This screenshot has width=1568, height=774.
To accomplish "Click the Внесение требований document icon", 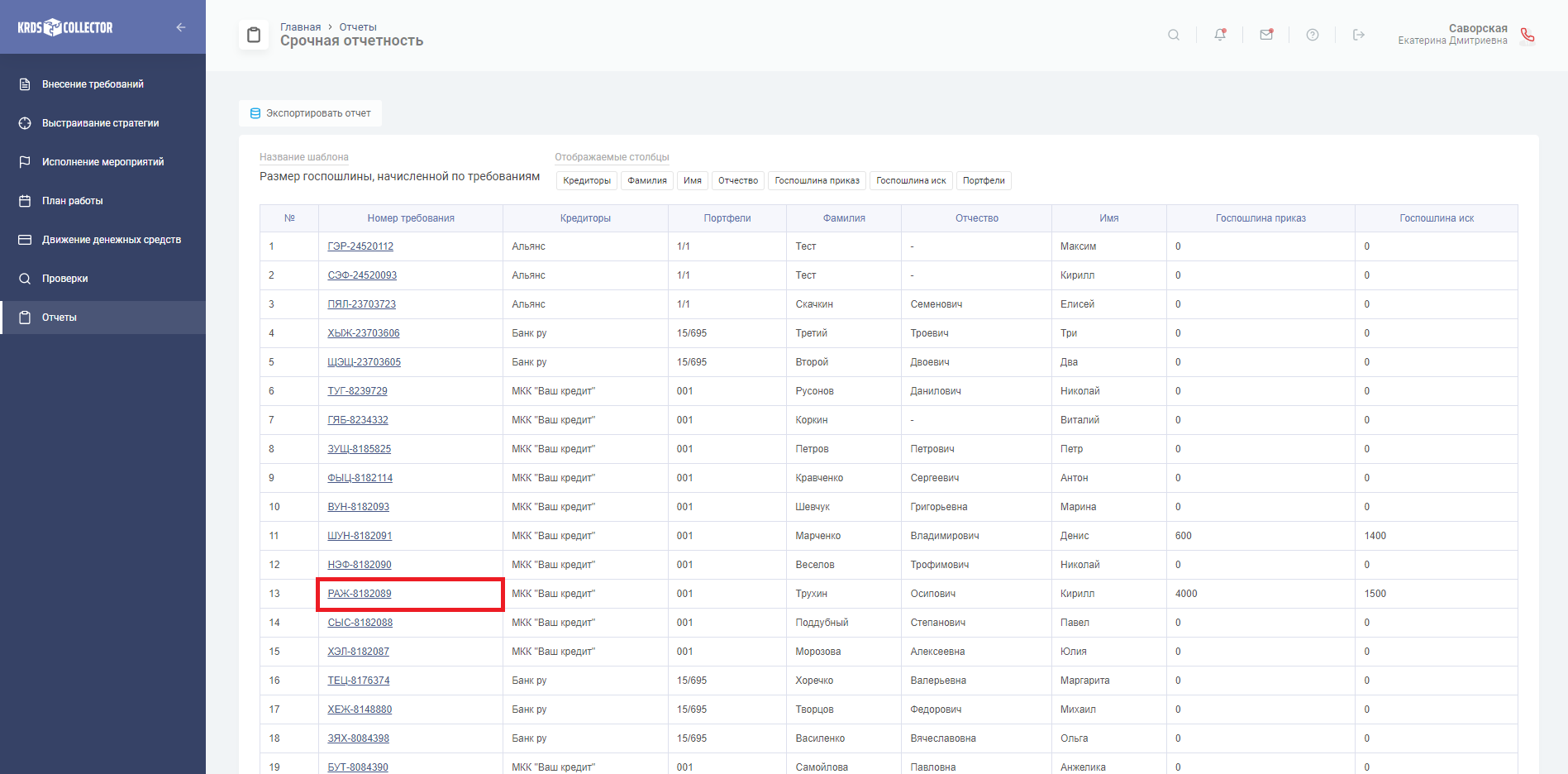I will (x=25, y=84).
